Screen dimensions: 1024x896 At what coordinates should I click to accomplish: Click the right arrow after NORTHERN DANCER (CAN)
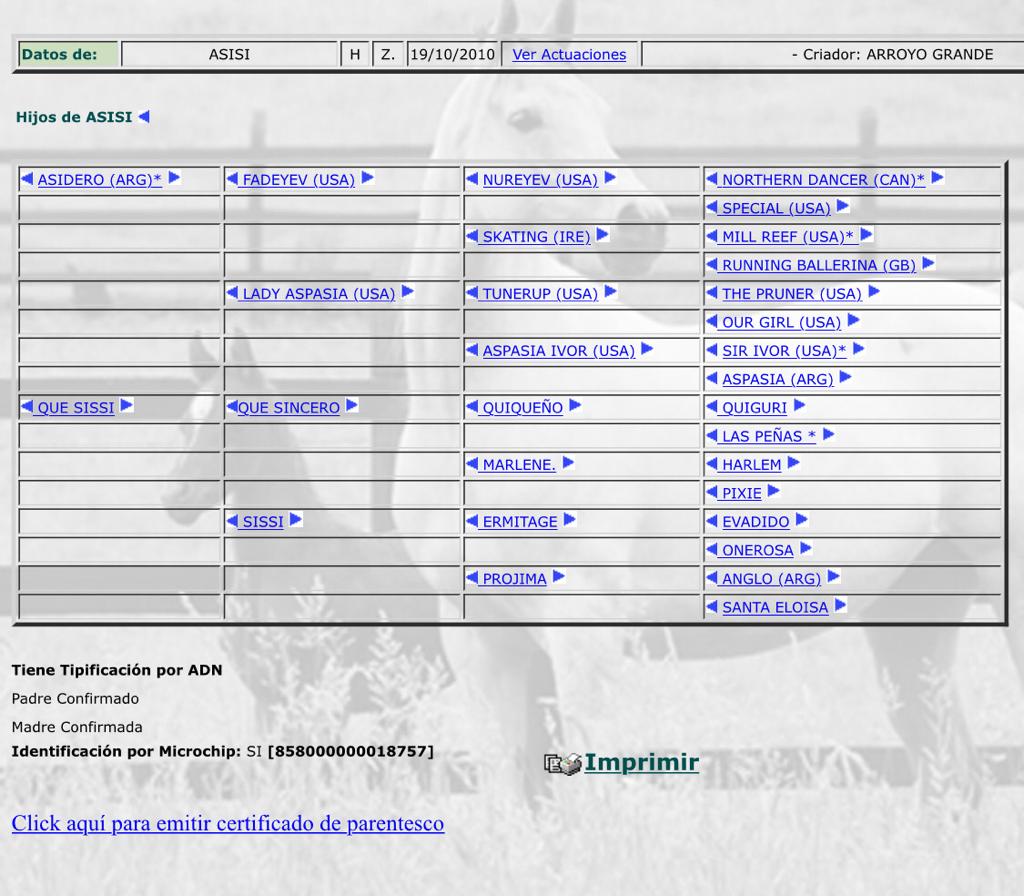(x=937, y=179)
